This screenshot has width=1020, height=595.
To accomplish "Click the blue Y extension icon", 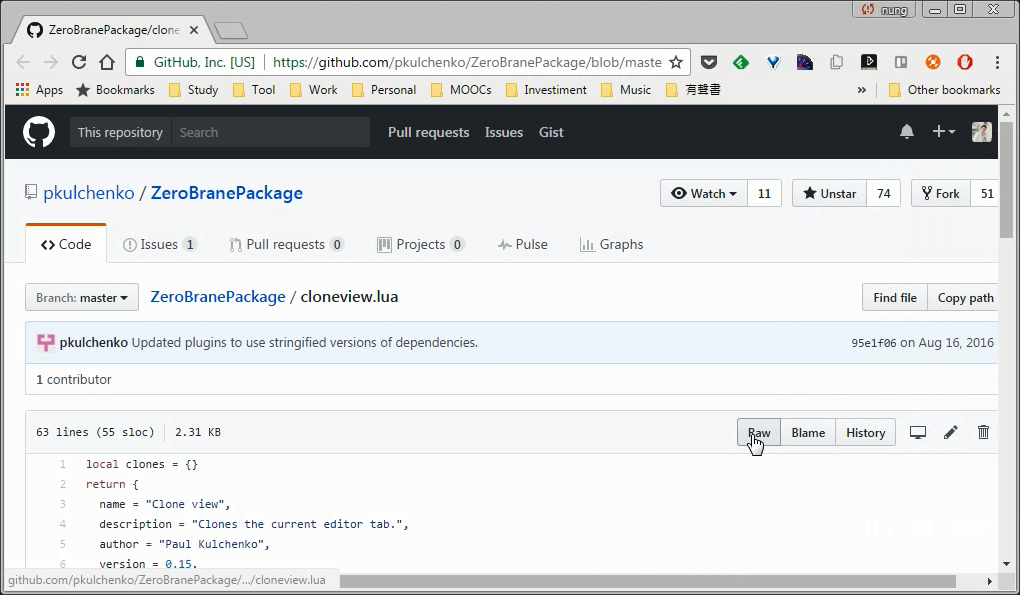I will coord(773,62).
